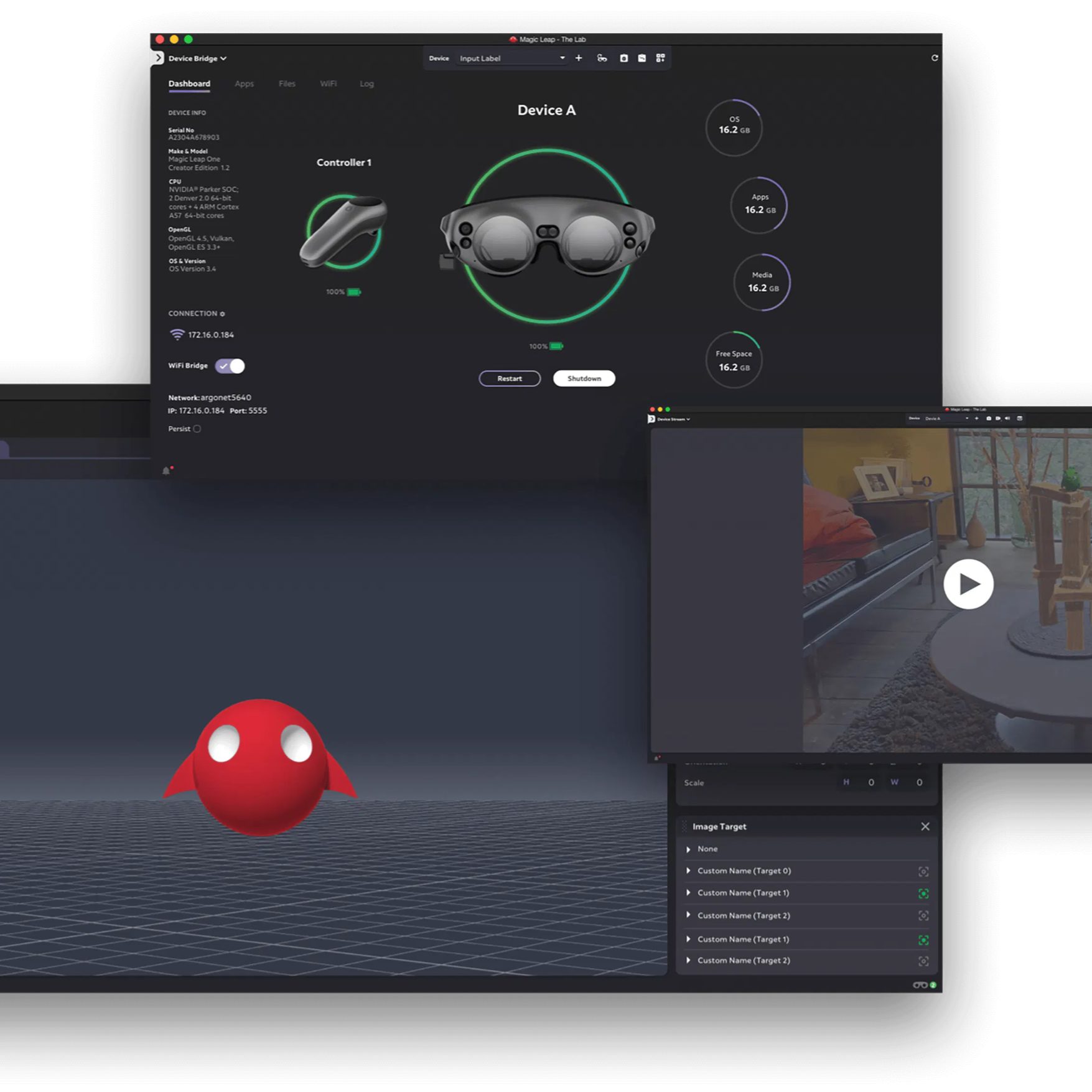1092x1092 pixels.
Task: Click the Media storage gauge
Action: (x=762, y=282)
